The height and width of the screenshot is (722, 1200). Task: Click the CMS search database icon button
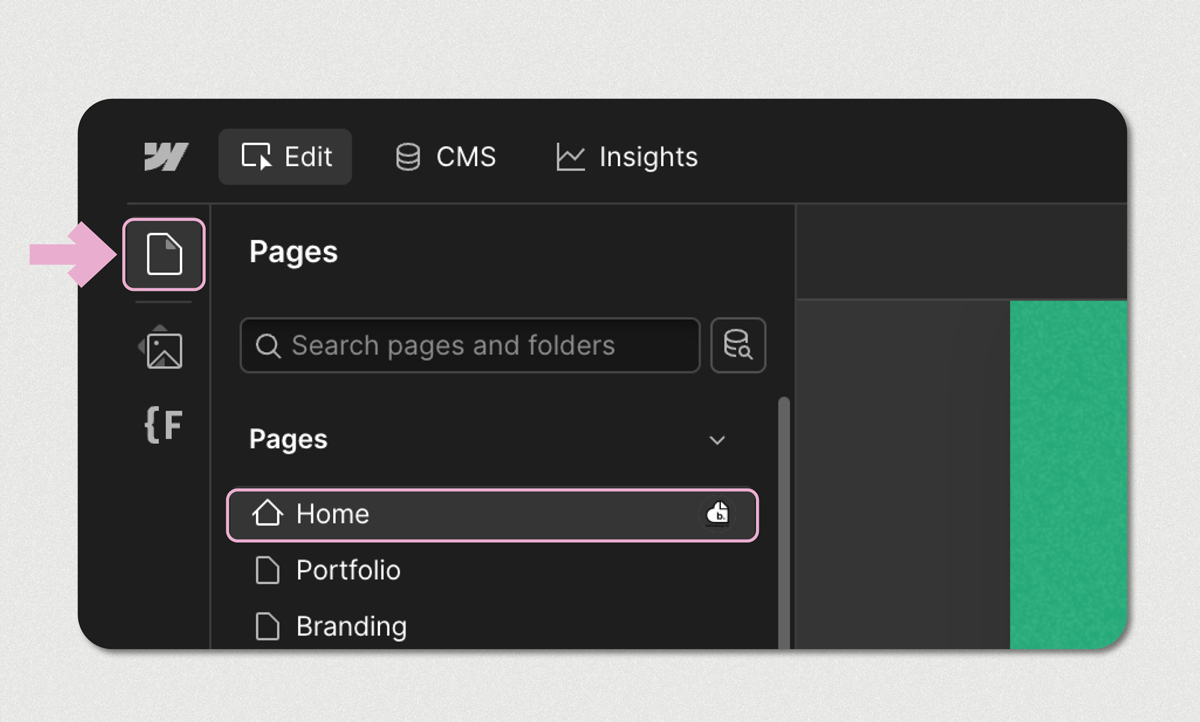[x=738, y=346]
